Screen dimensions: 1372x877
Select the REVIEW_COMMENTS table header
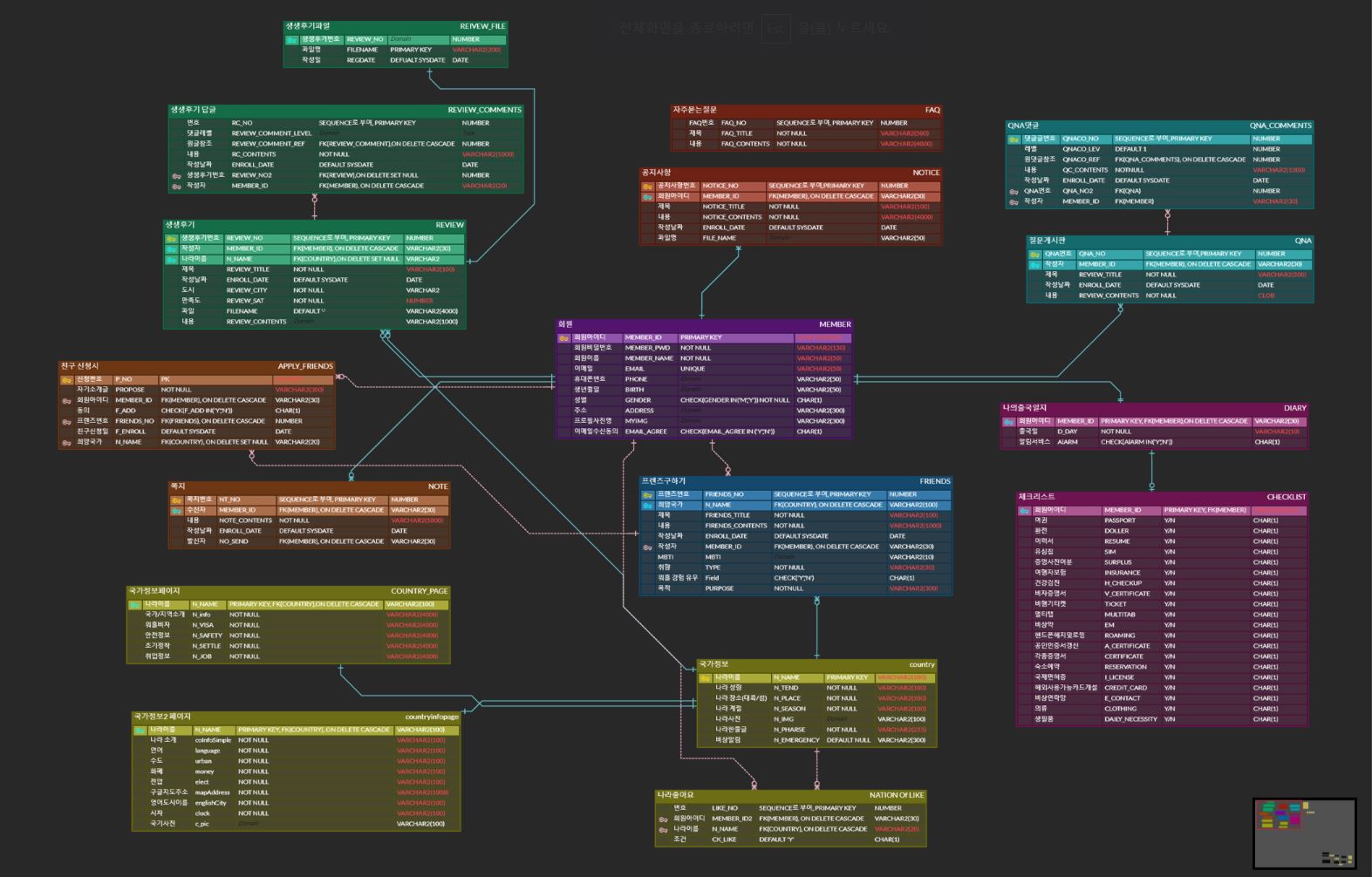tap(345, 110)
